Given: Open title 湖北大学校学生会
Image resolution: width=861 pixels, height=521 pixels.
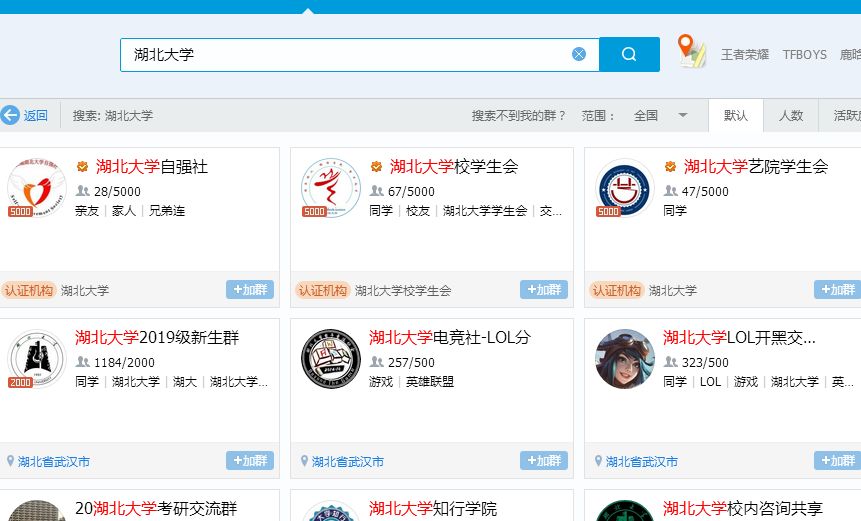Looking at the screenshot, I should tap(454, 166).
